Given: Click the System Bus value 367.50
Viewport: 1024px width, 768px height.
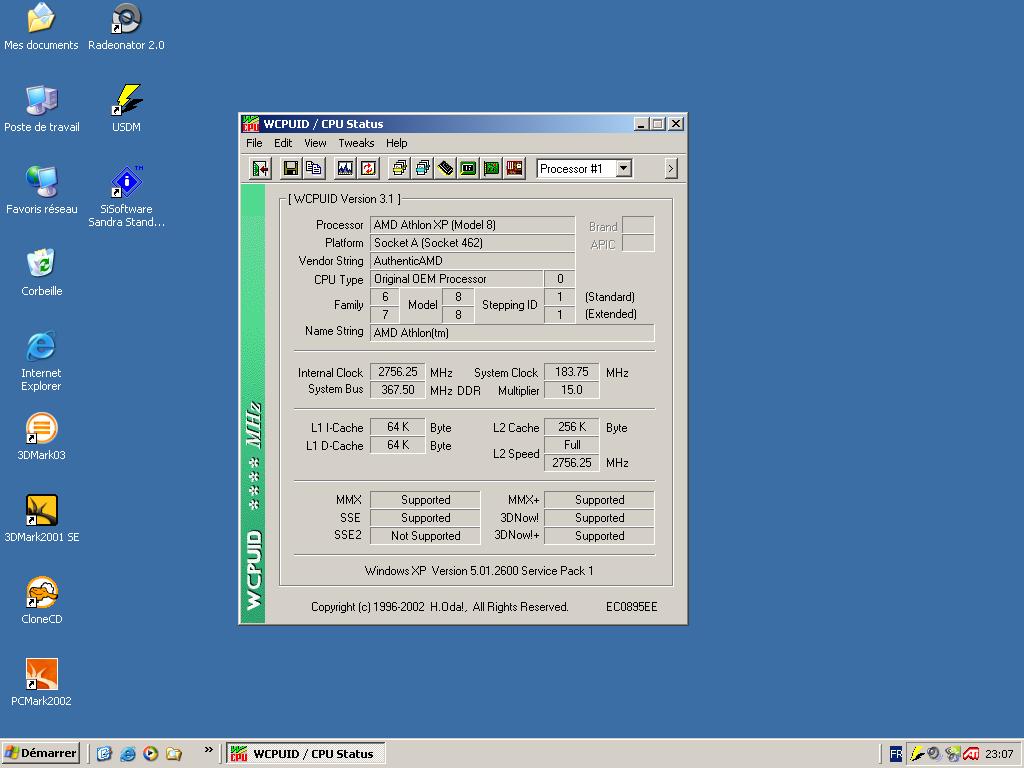Looking at the screenshot, I should click(398, 390).
